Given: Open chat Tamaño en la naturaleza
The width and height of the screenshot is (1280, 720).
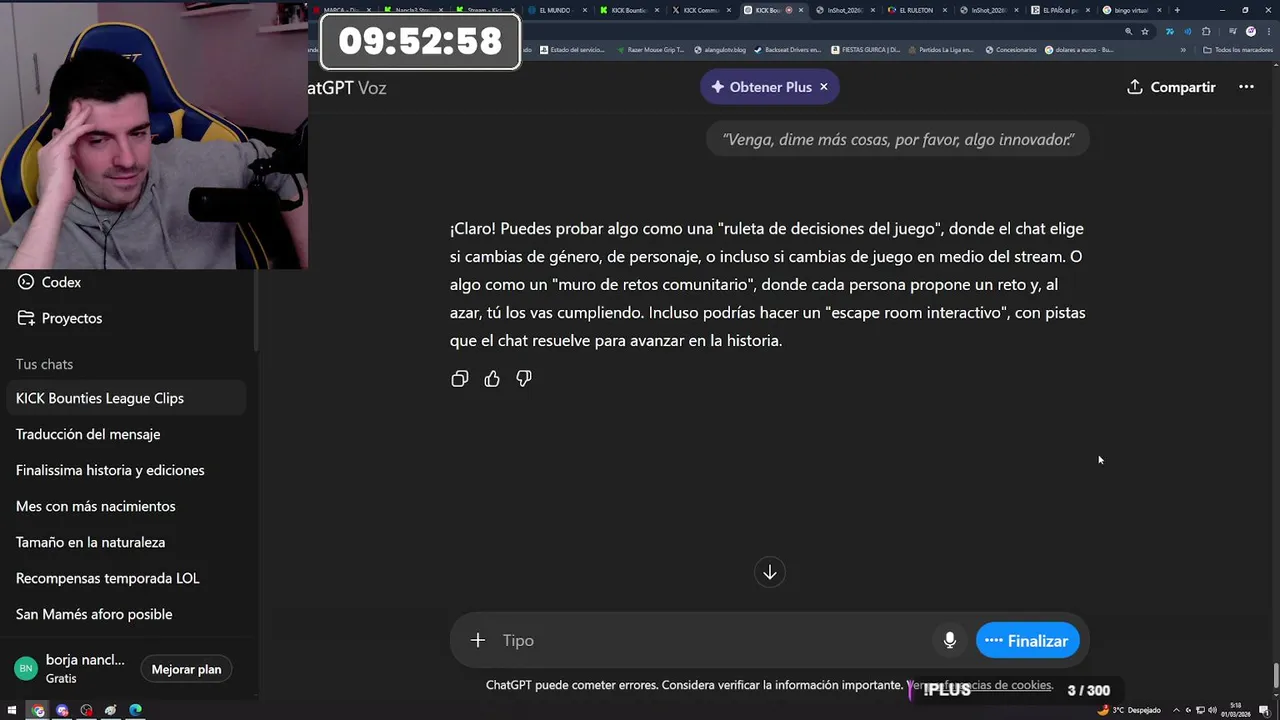Looking at the screenshot, I should coord(127,542).
